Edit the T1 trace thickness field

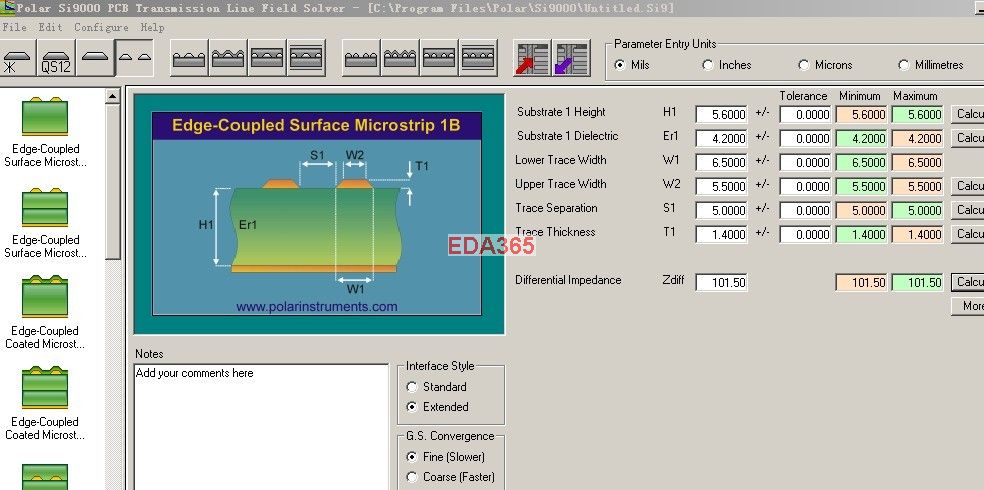click(x=721, y=235)
